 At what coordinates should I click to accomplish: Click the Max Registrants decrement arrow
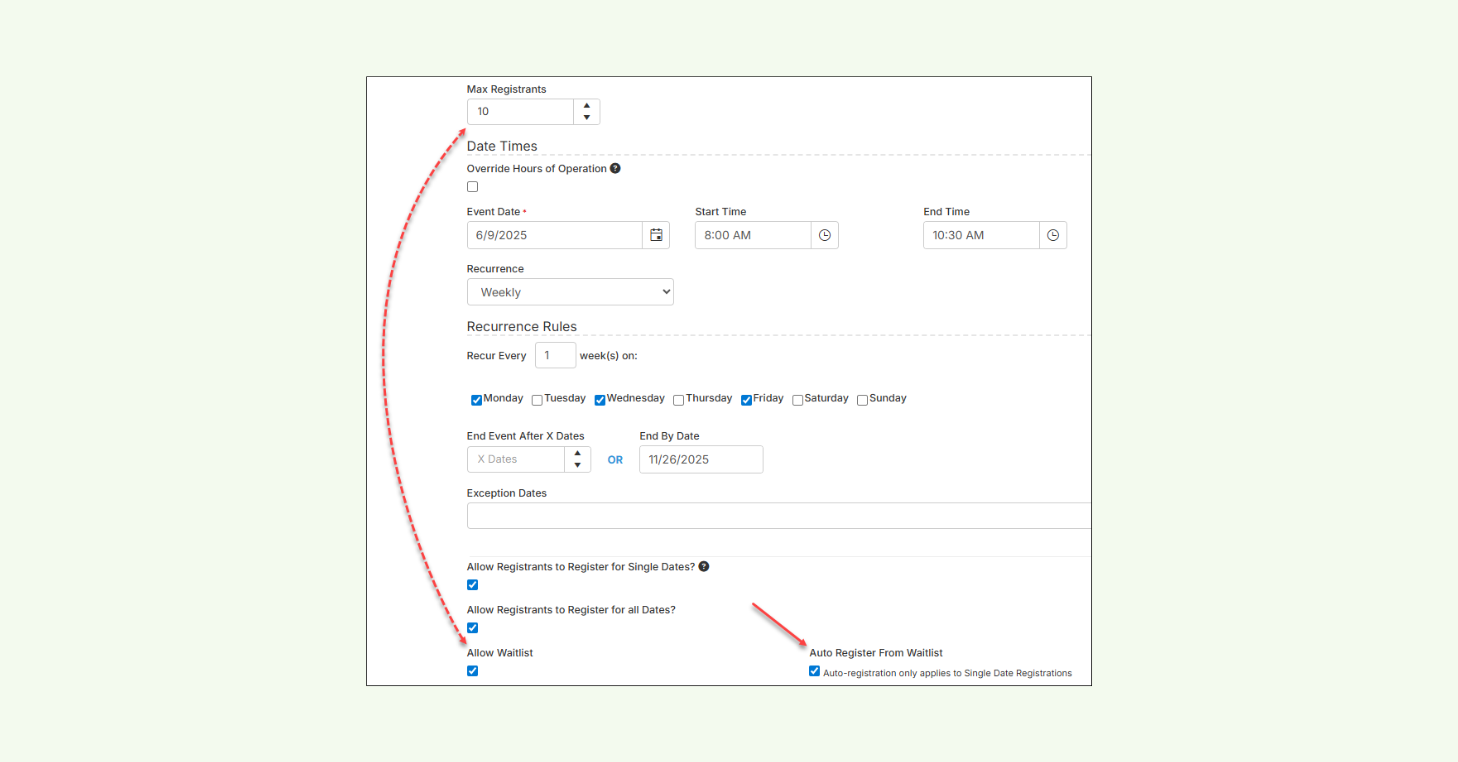pyautogui.click(x=586, y=117)
